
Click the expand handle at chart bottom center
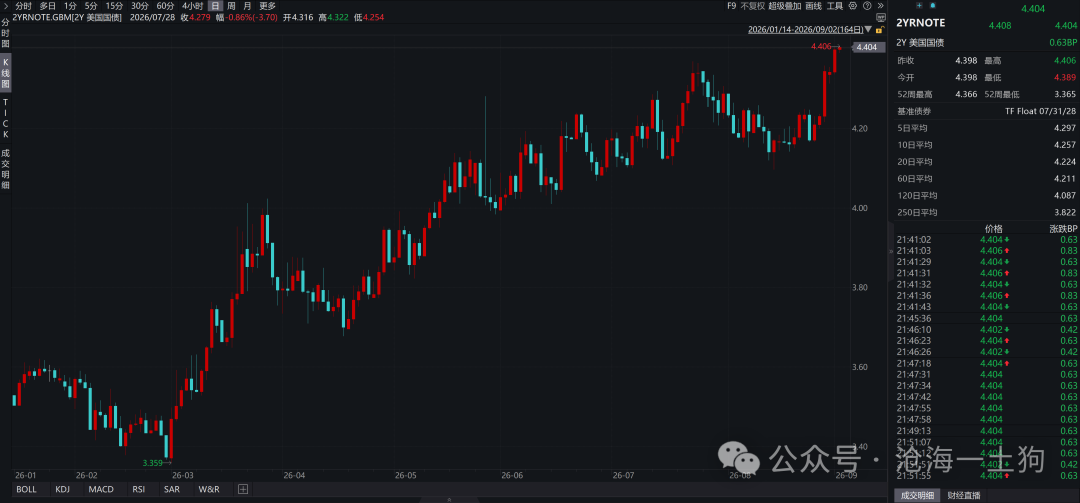pyautogui.click(x=449, y=500)
